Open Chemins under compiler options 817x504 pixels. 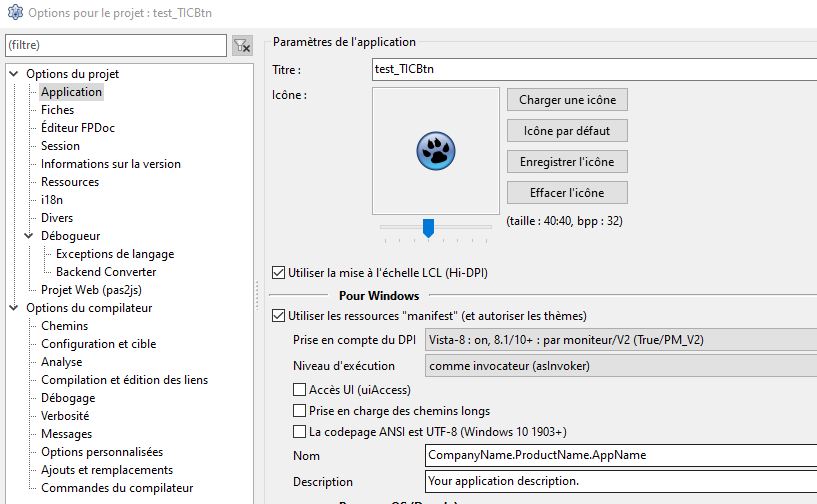[x=64, y=326]
